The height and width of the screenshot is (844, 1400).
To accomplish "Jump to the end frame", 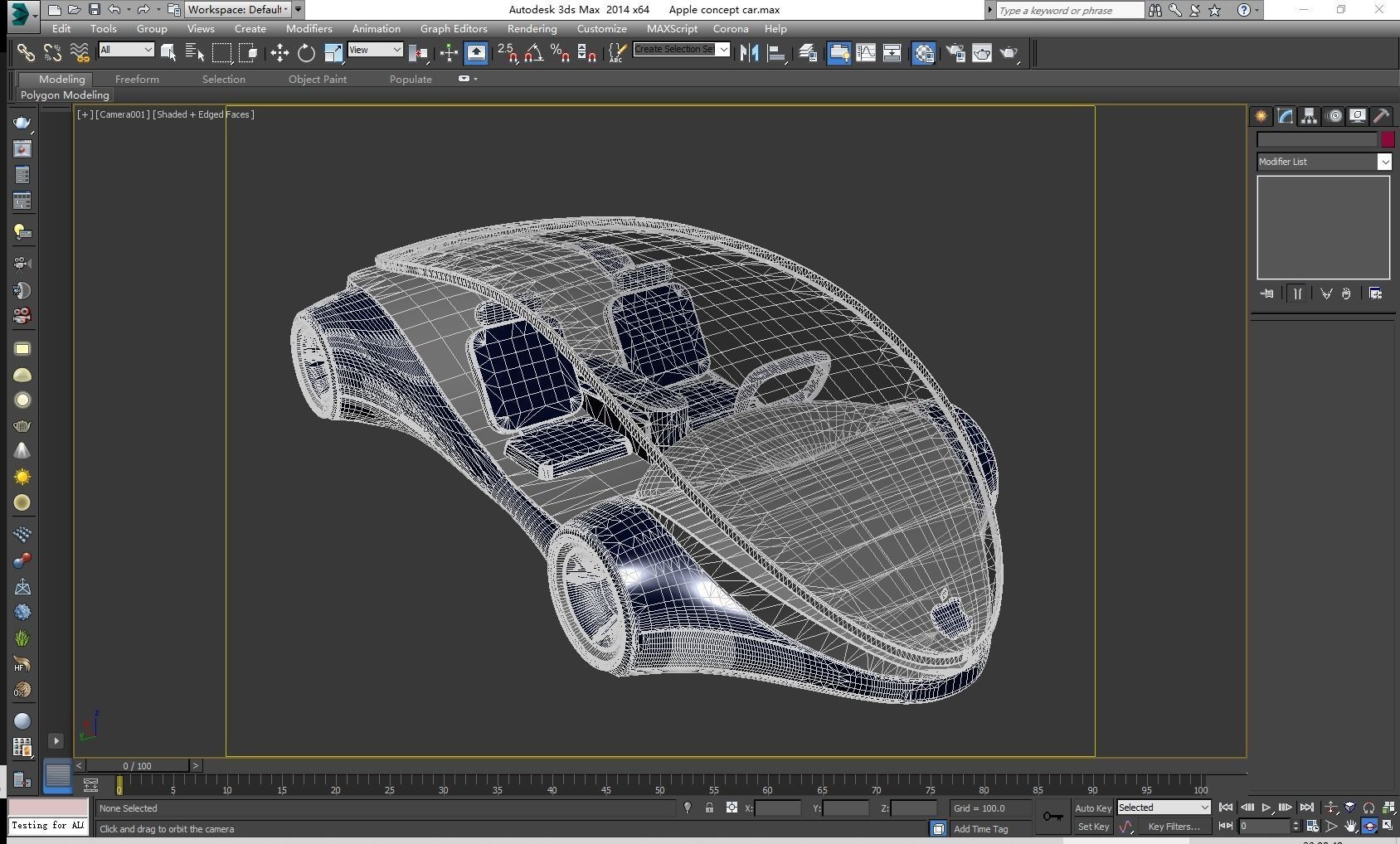I will click(1307, 808).
